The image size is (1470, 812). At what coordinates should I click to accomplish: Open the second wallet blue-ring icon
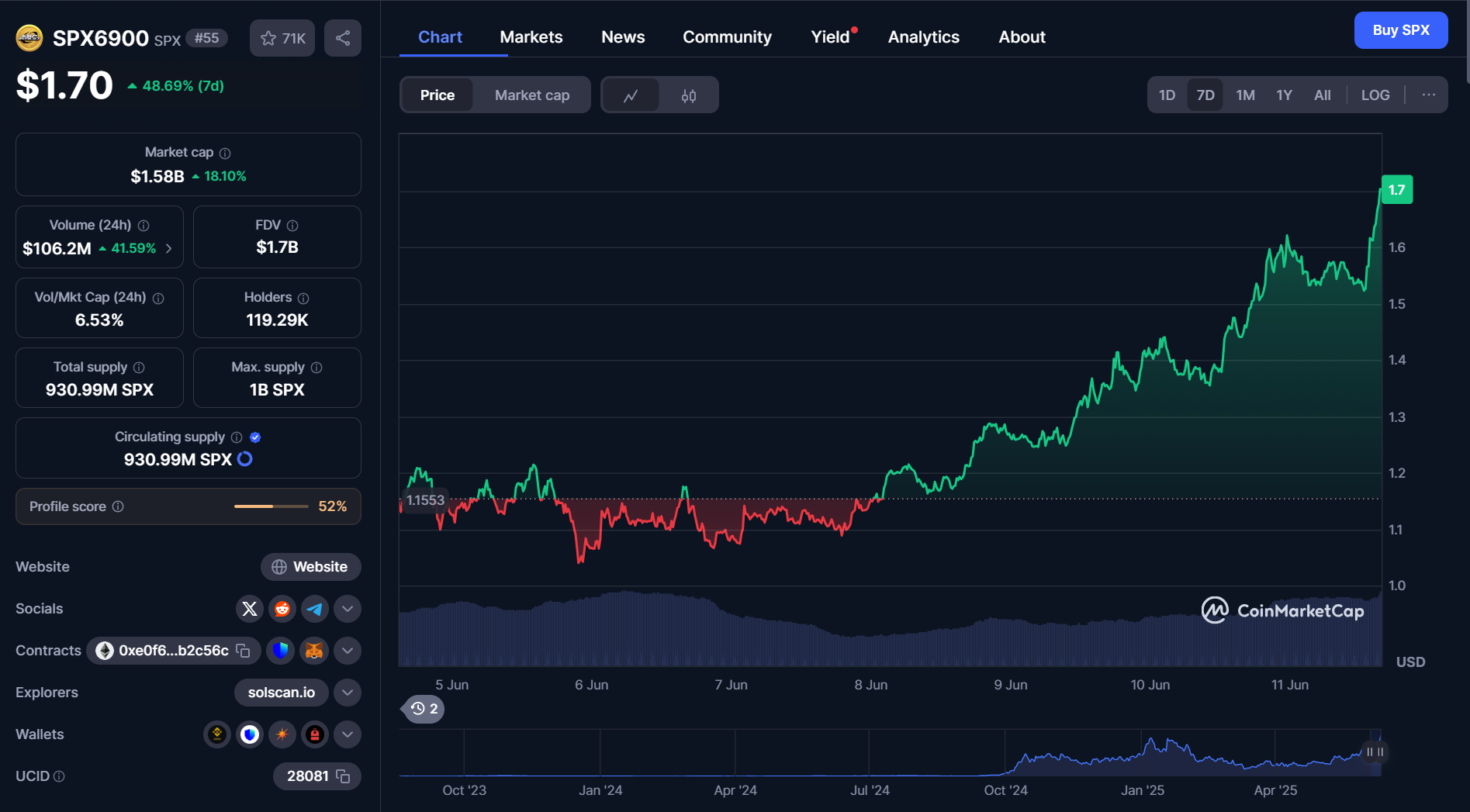click(x=250, y=734)
